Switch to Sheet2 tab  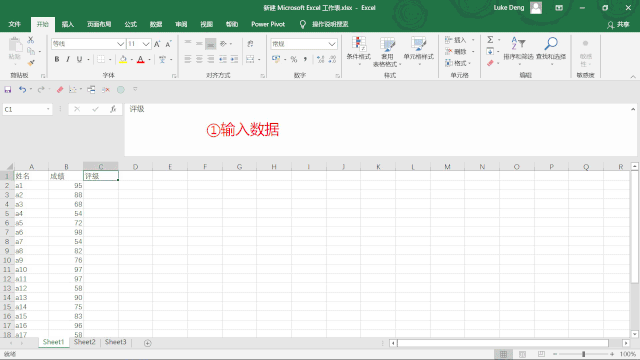(84, 342)
